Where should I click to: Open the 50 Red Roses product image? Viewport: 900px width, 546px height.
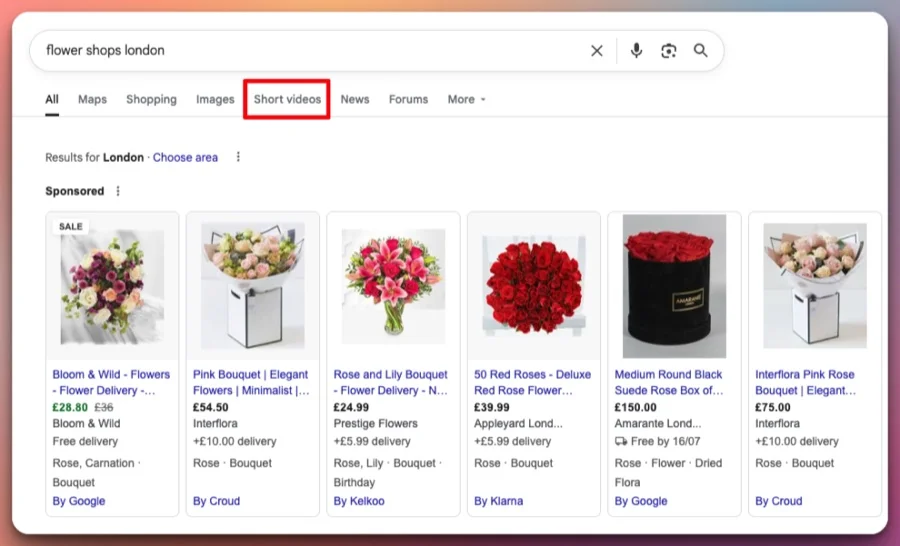(534, 285)
